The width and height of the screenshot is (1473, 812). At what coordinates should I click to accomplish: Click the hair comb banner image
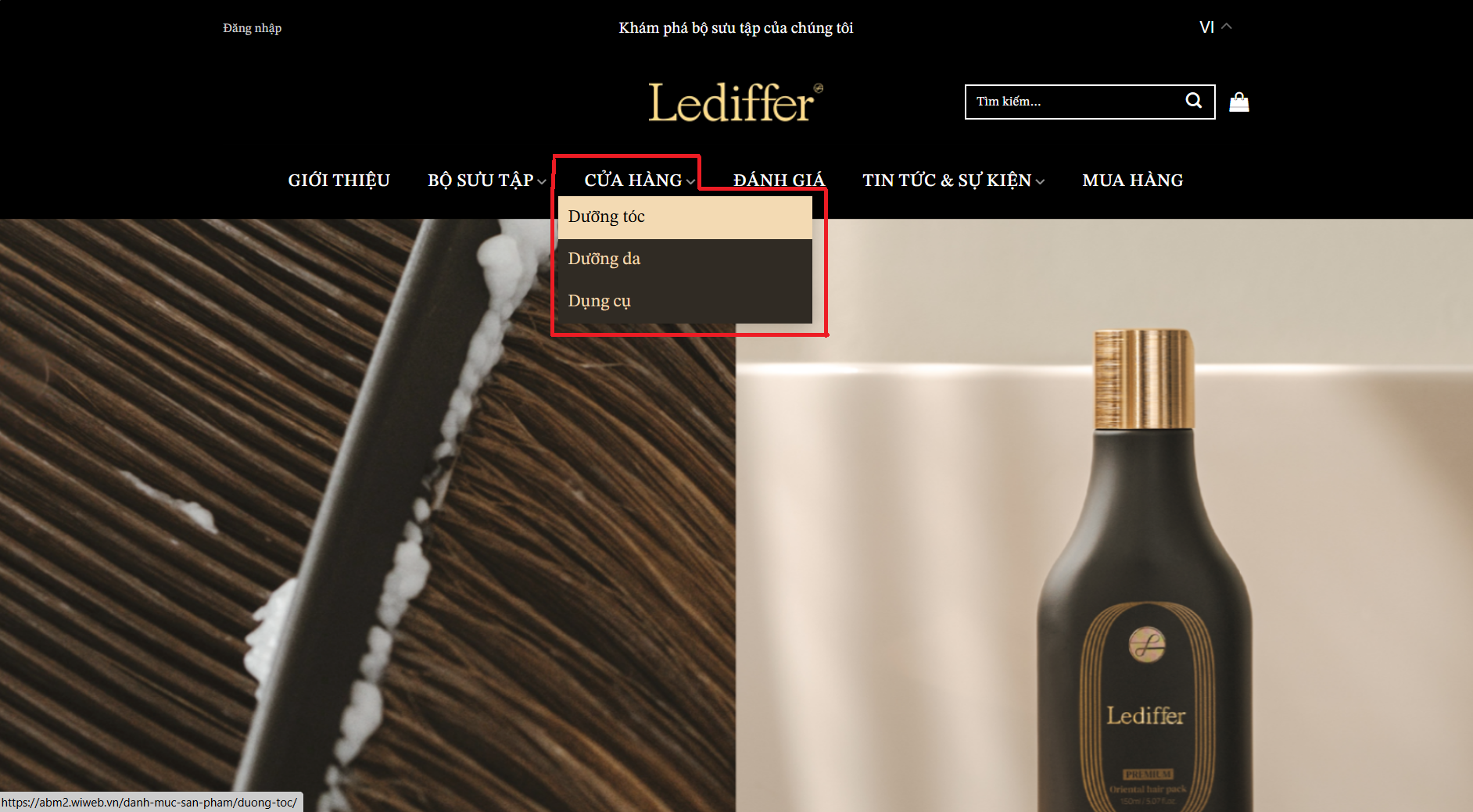coord(367,515)
